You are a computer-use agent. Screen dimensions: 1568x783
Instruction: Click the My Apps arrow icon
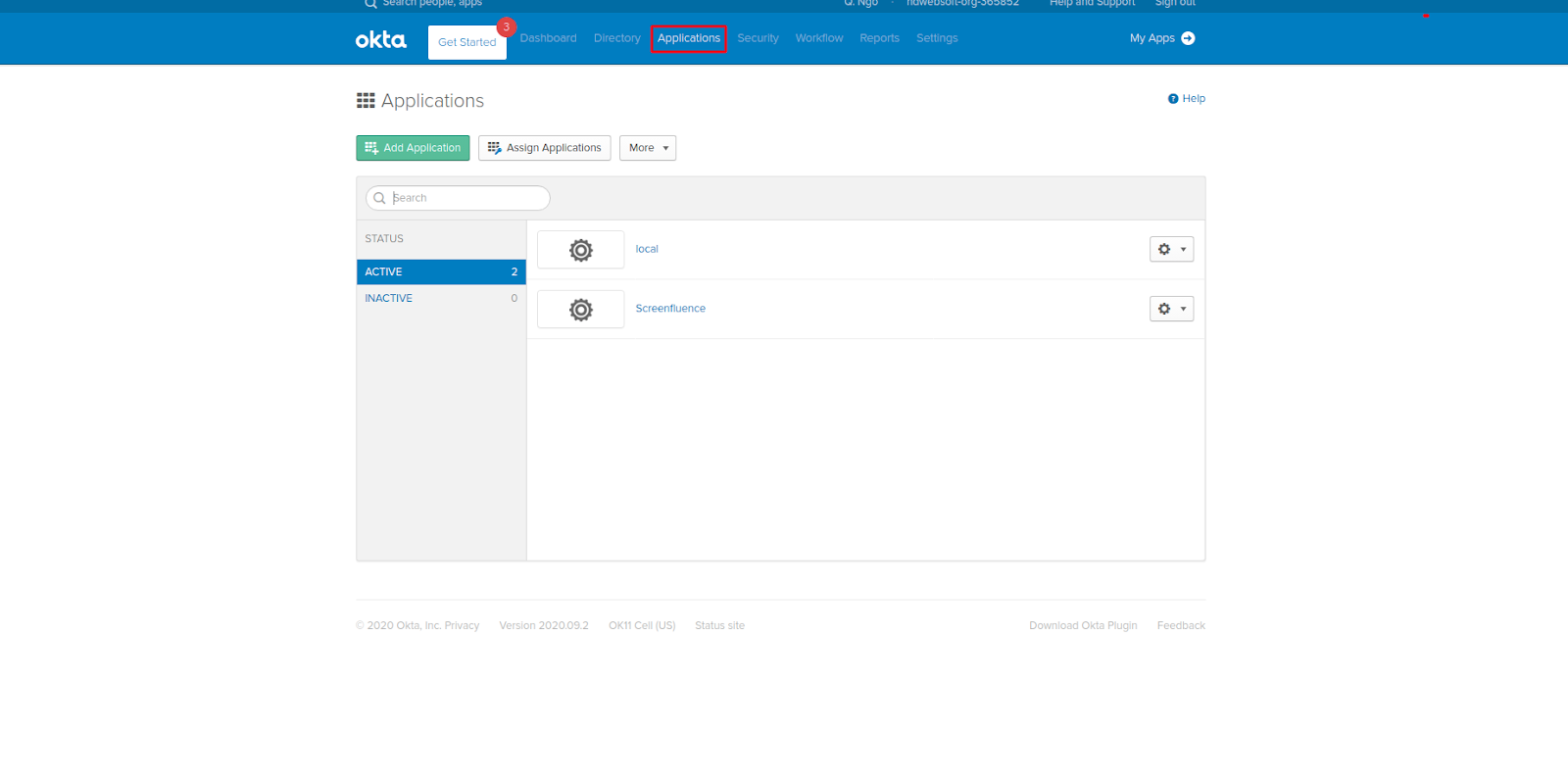[1188, 38]
